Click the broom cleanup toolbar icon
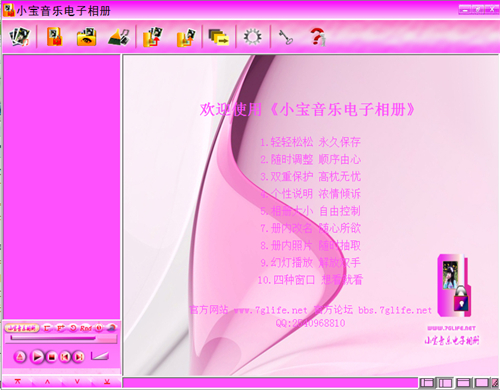Image resolution: width=500 pixels, height=390 pixels. pos(119,37)
